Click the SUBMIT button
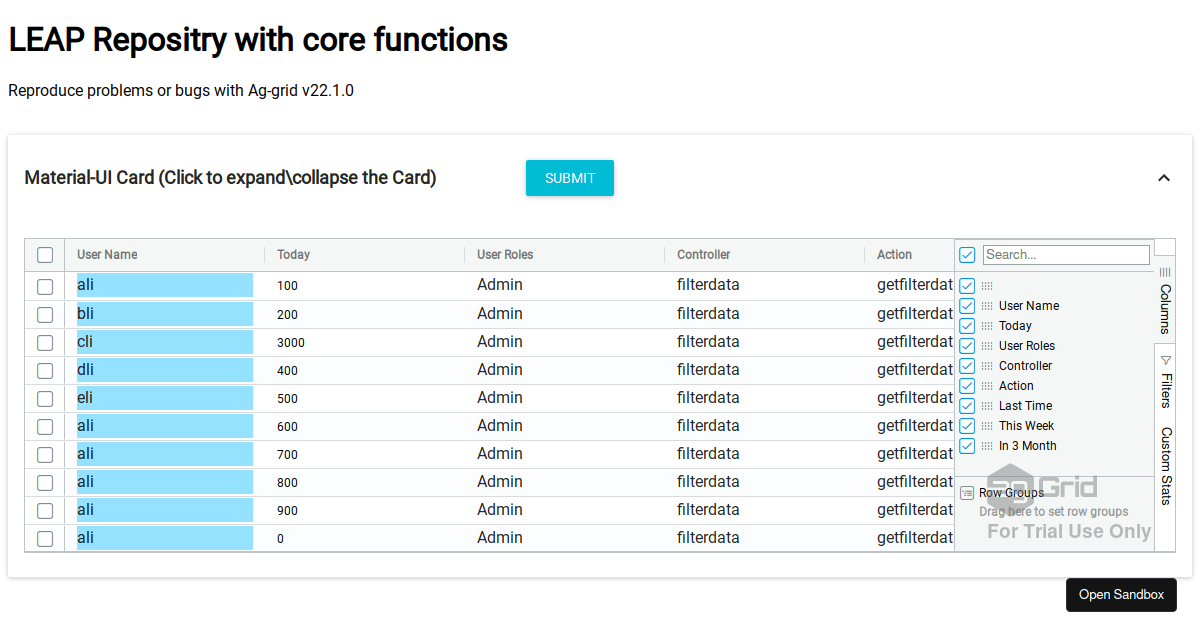Image resolution: width=1200 pixels, height=630 pixels. 569,177
